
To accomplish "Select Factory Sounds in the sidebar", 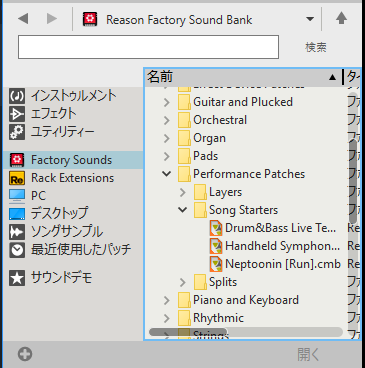I will click(73, 160).
